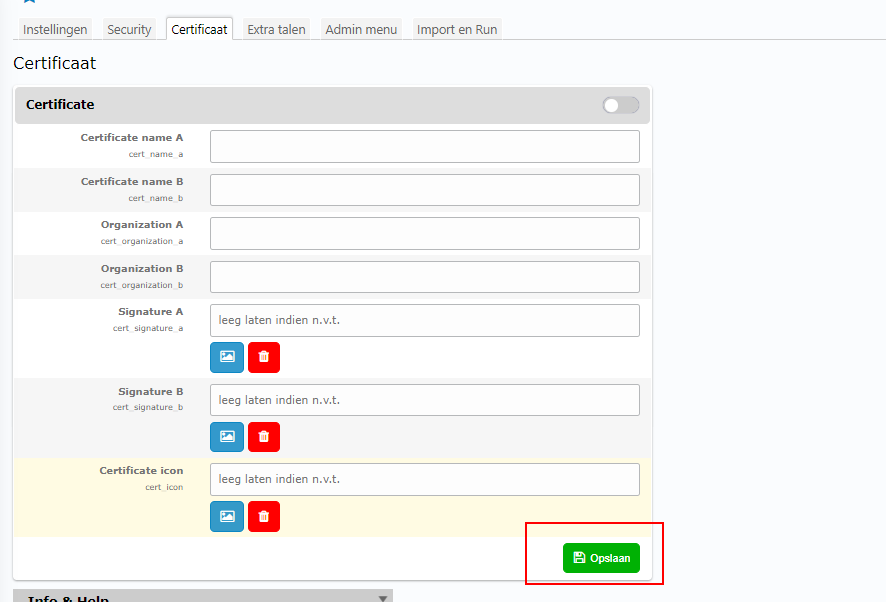
Task: Select the Extra talen tab
Action: click(x=276, y=30)
